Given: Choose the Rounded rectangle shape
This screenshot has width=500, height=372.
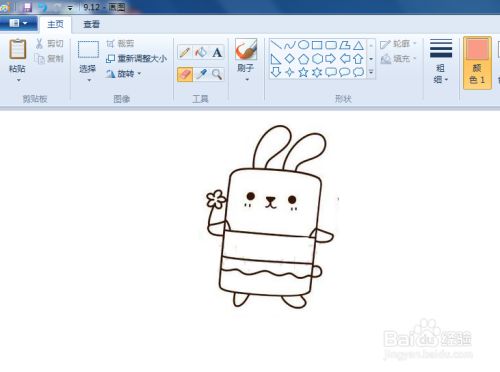Looking at the screenshot, I should 331,45.
